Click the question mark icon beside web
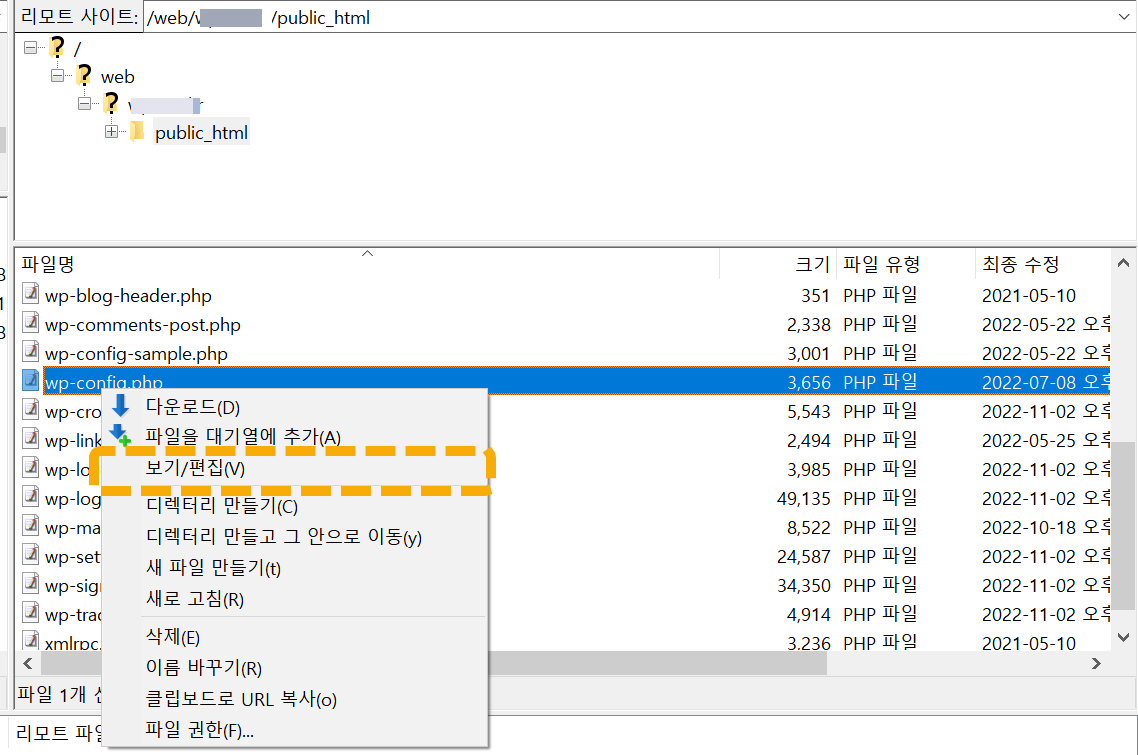The image size is (1138, 755). 84,76
